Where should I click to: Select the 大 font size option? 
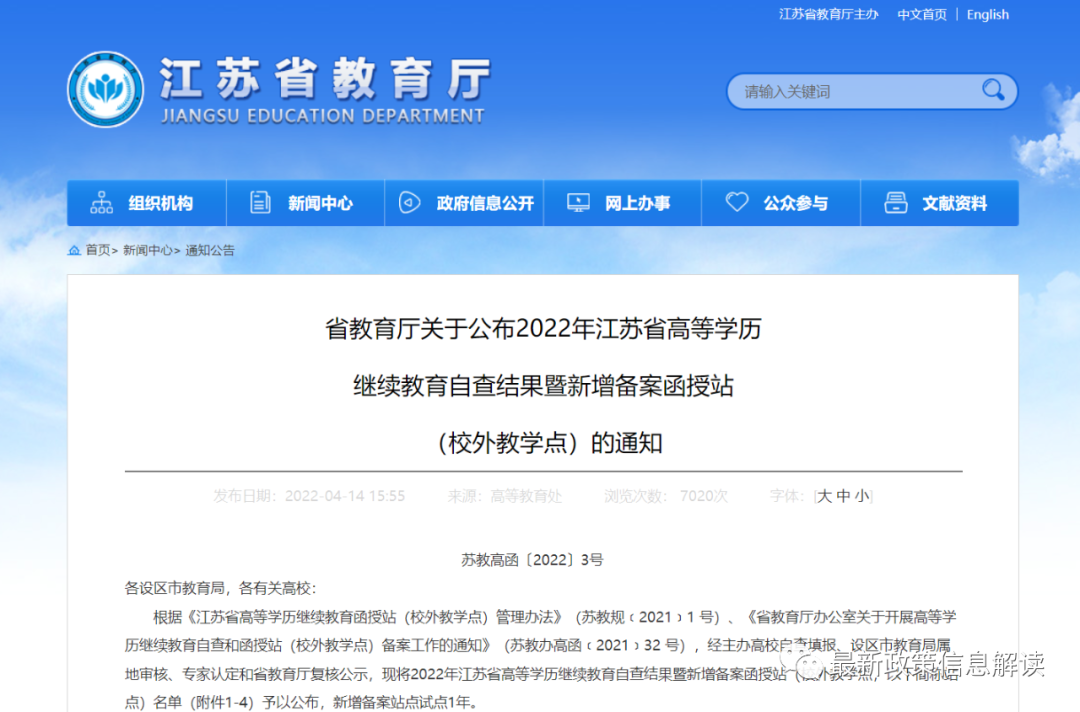(824, 495)
